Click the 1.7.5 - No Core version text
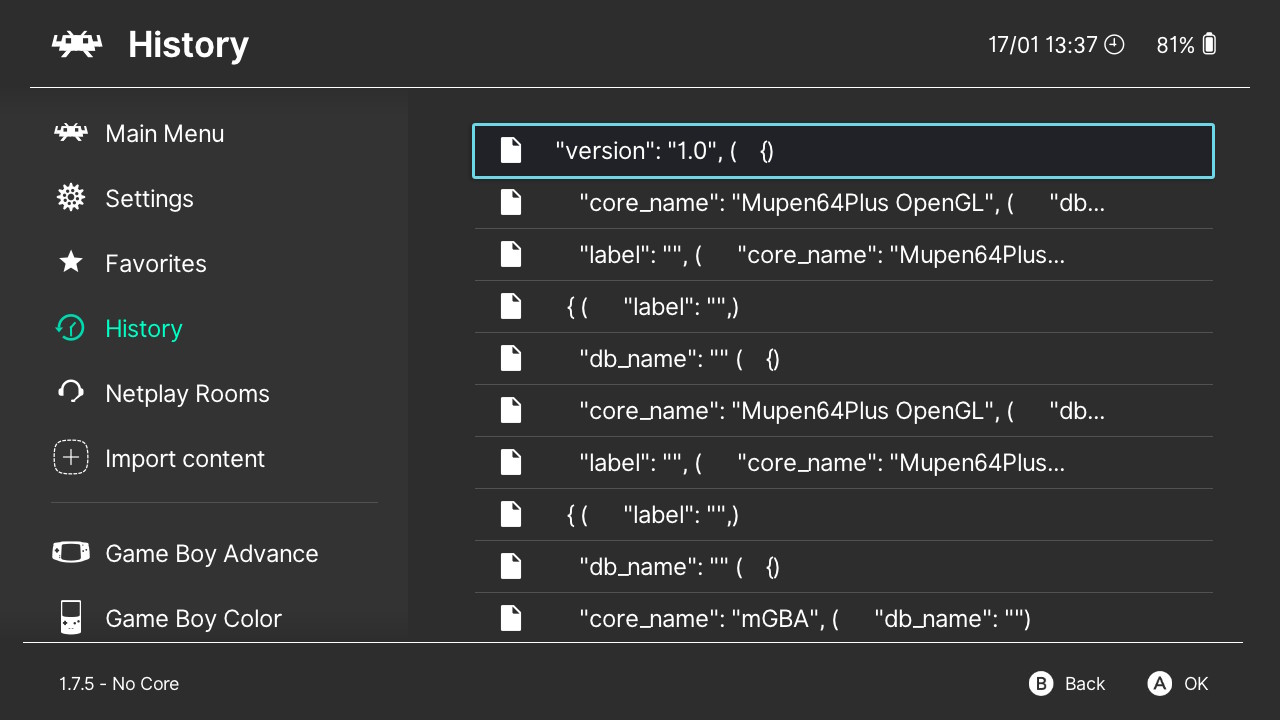Viewport: 1280px width, 720px height. tap(119, 684)
